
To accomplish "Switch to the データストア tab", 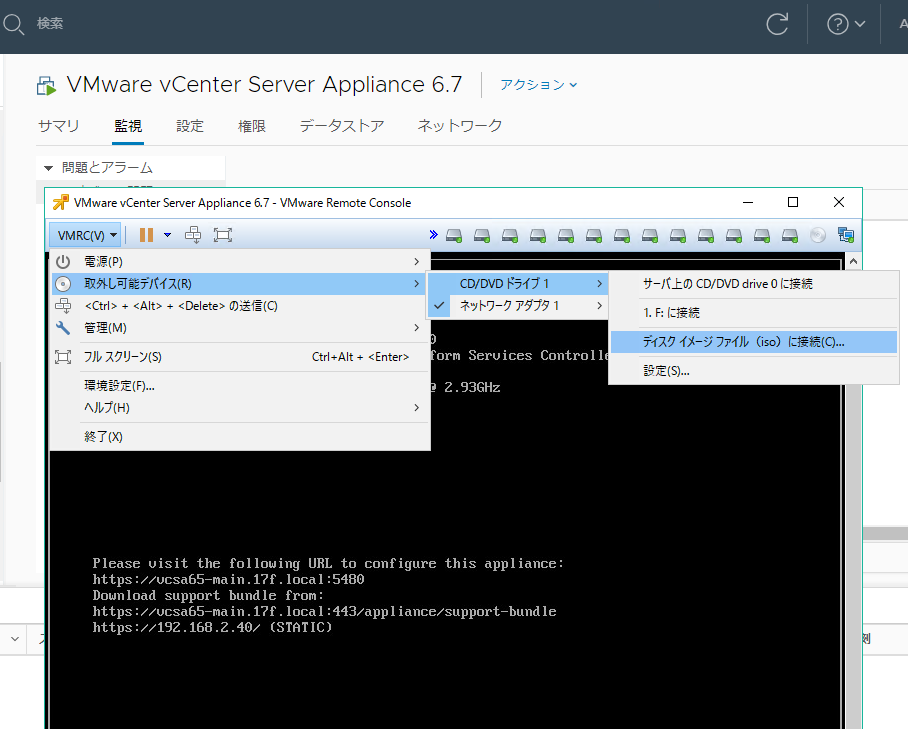I will tap(342, 126).
